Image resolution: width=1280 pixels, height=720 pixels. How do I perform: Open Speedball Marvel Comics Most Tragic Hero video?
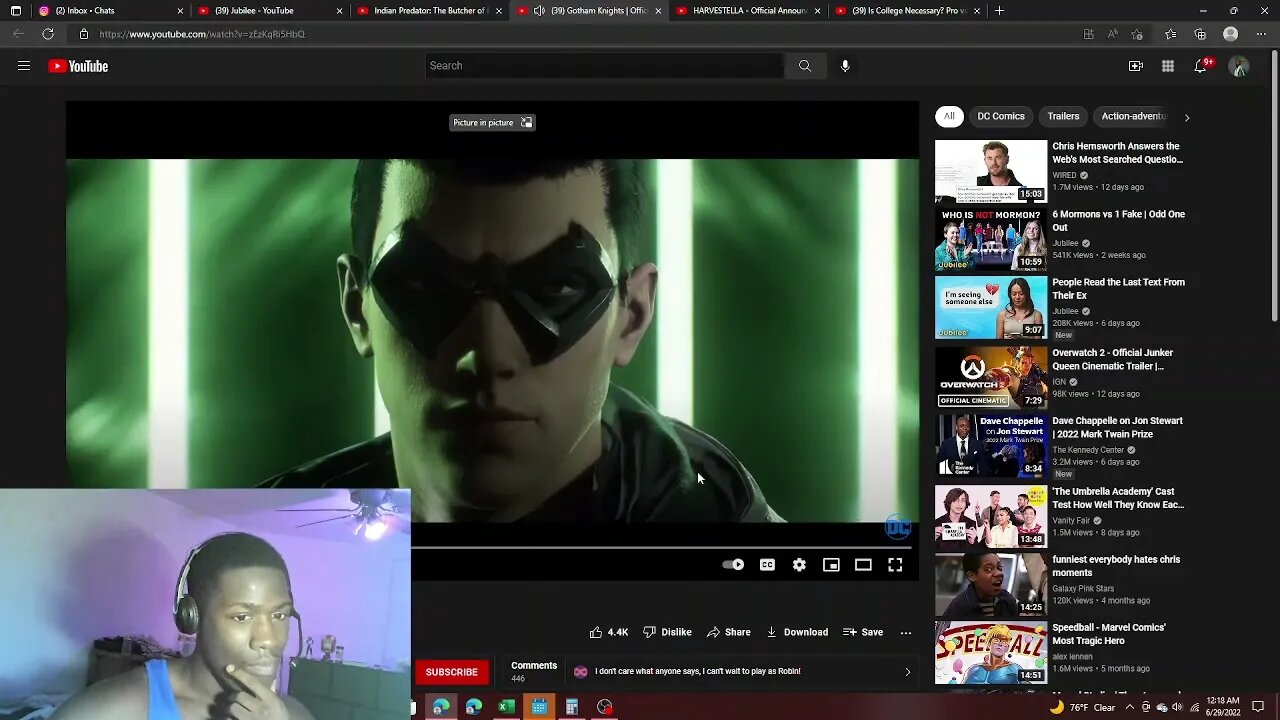[1108, 634]
